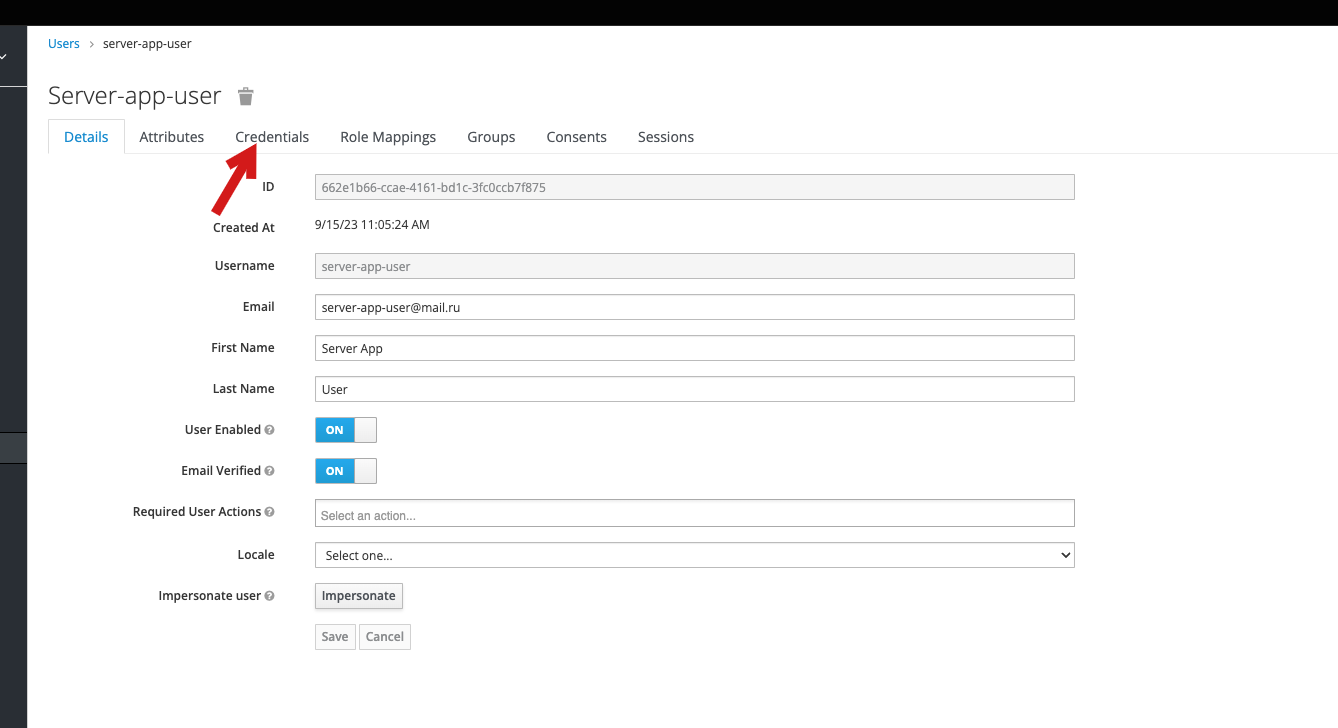Select the Groups tab
1338x728 pixels.
tap(491, 137)
